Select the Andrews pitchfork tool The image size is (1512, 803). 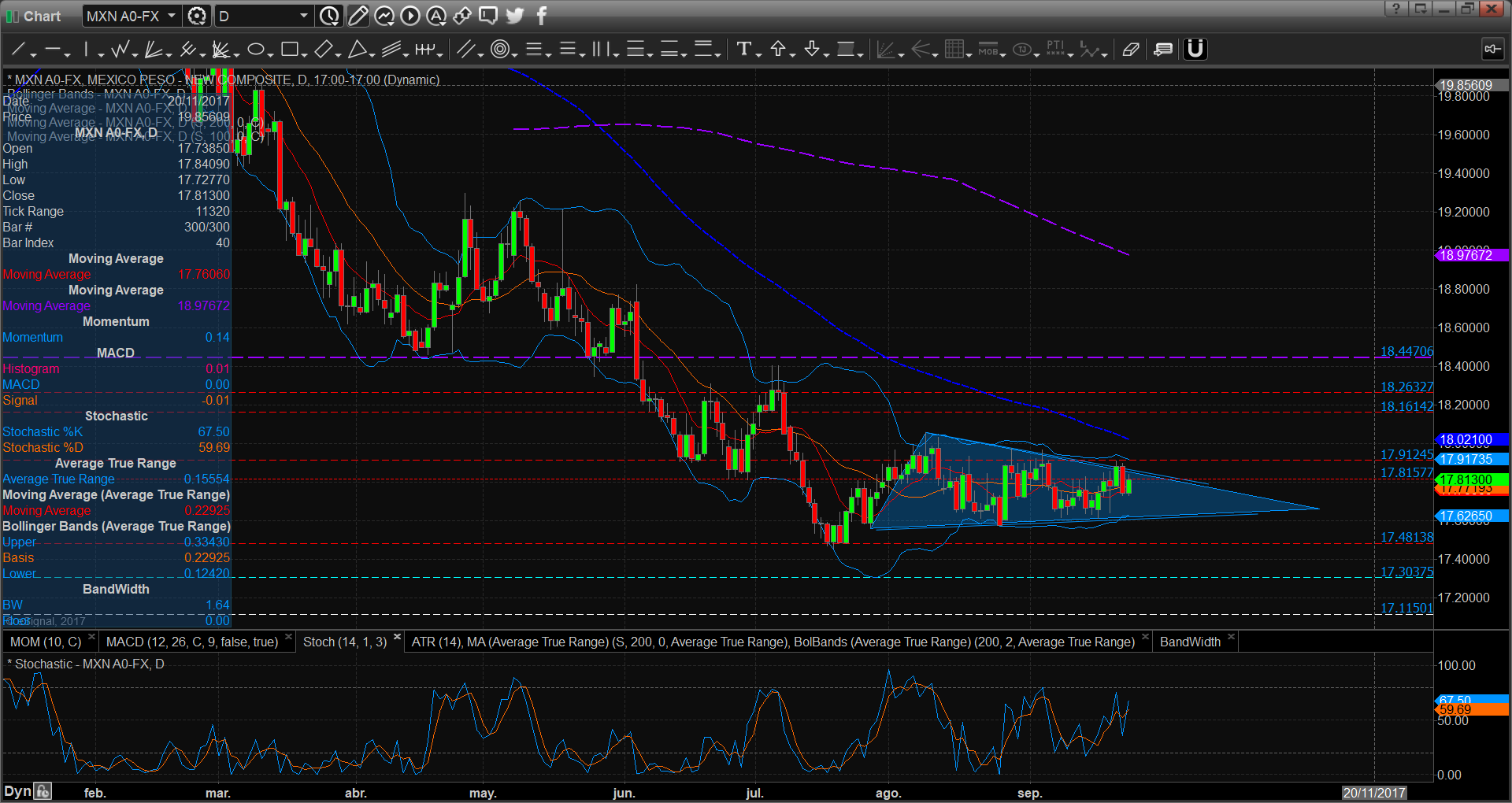[x=187, y=50]
